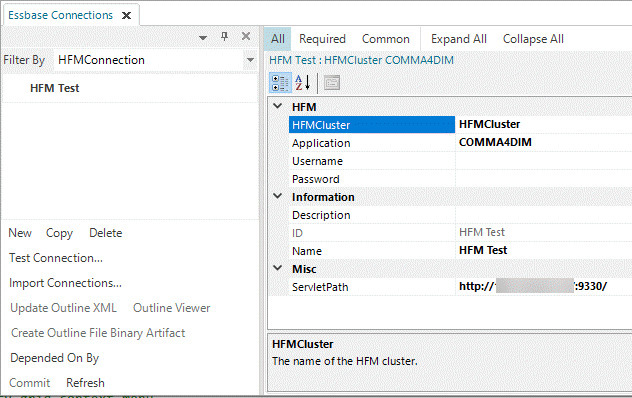This screenshot has width=632, height=398.
Task: Edit the Name value HFM Test
Action: 543,250
